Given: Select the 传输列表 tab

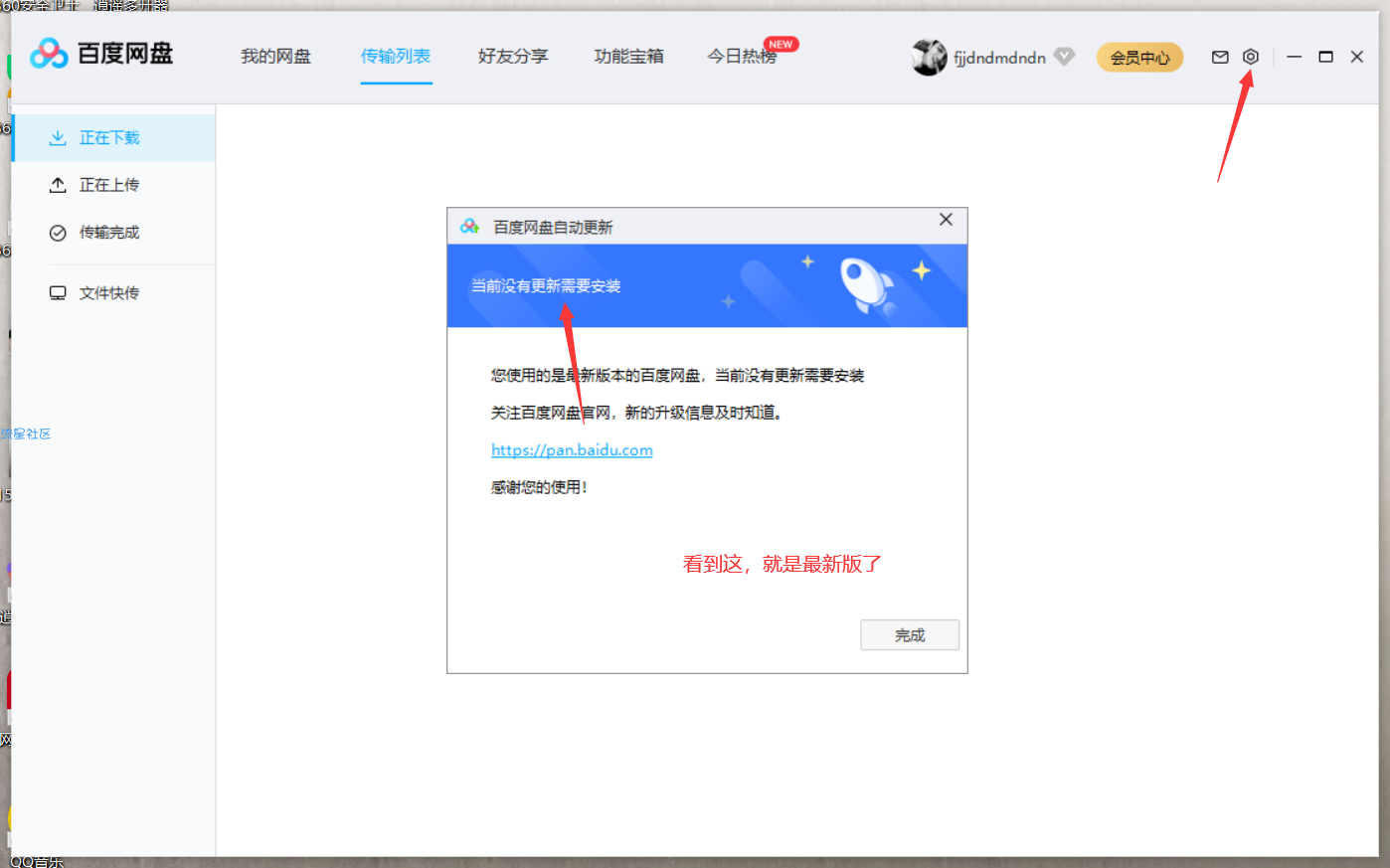Looking at the screenshot, I should click(396, 57).
